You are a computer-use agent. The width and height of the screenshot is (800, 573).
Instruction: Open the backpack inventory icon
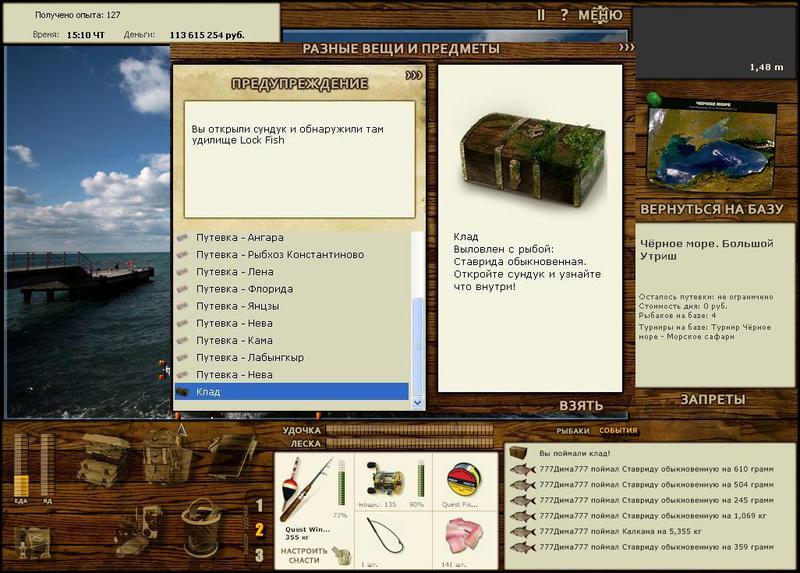coord(167,456)
